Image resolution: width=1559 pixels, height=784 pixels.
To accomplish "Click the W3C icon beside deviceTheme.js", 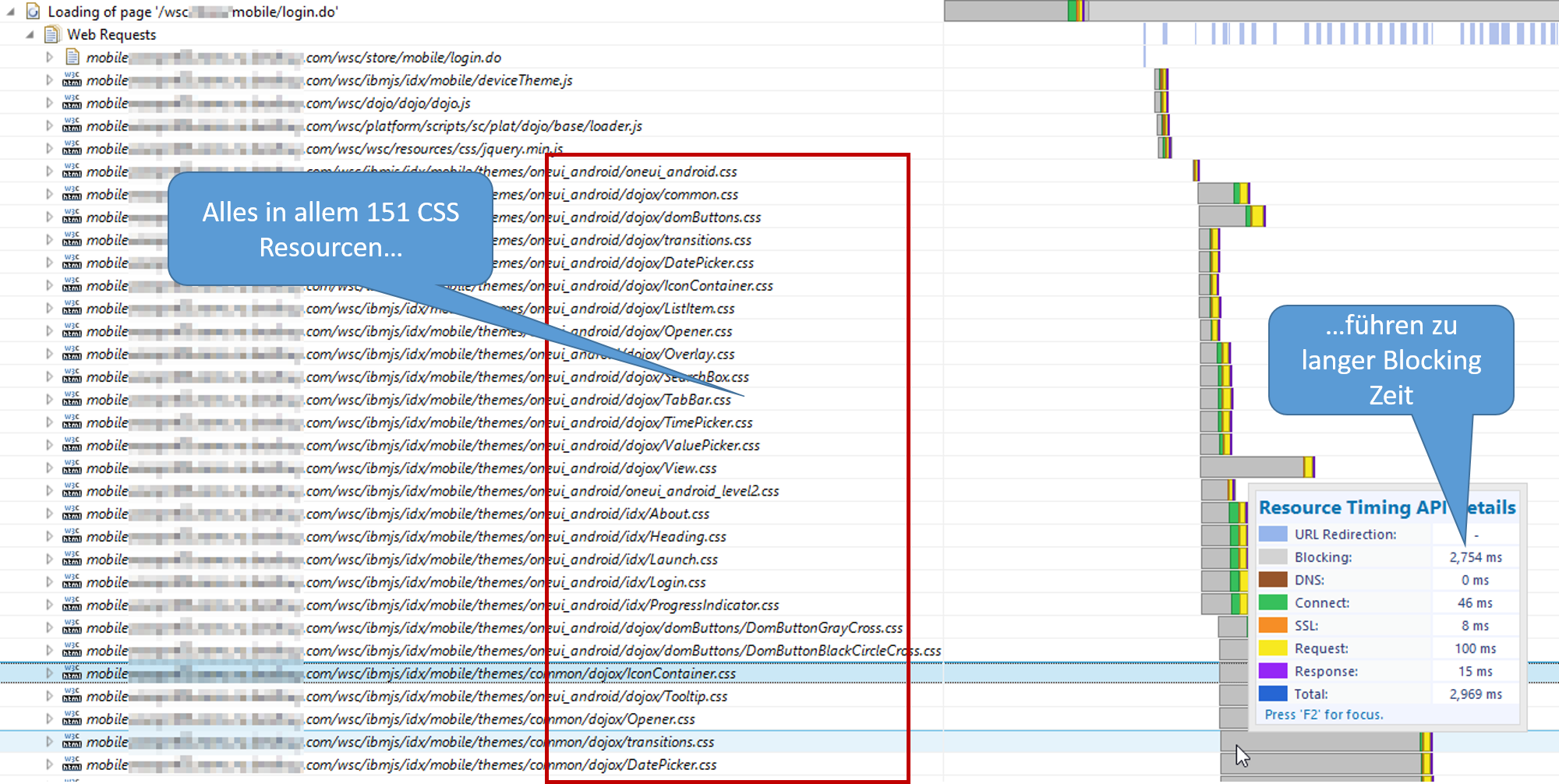I will point(72,80).
